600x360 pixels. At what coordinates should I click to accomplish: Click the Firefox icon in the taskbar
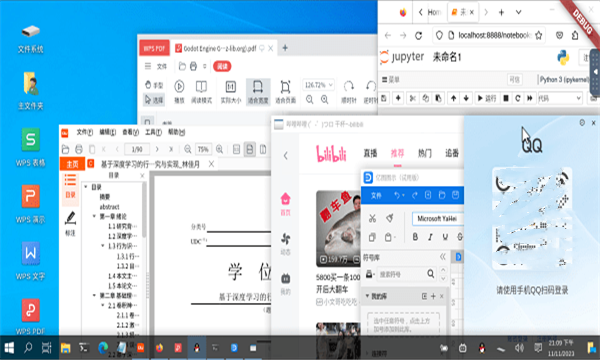coord(159,348)
